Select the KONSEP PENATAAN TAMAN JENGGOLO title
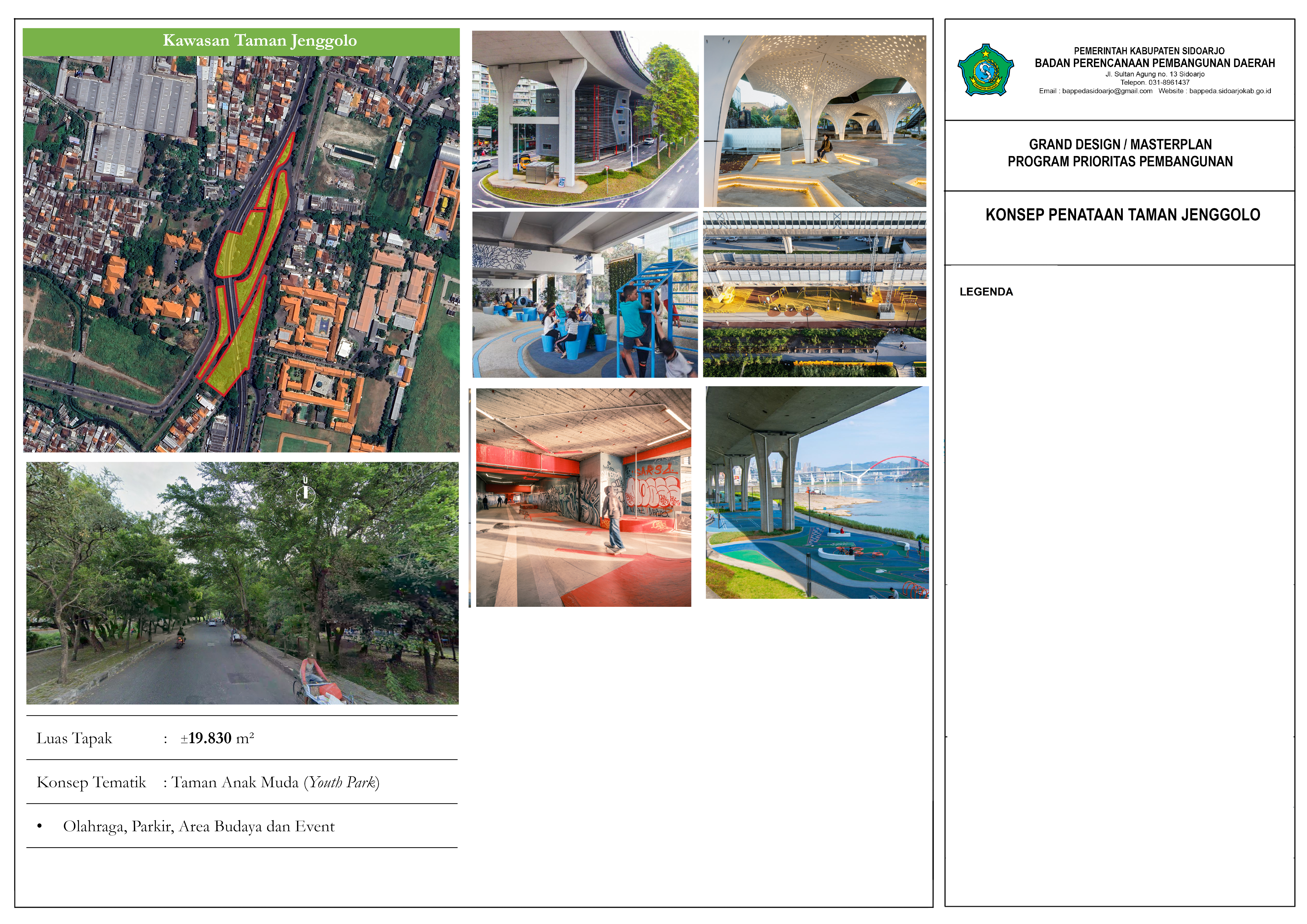The image size is (1307, 924). coord(1123,215)
